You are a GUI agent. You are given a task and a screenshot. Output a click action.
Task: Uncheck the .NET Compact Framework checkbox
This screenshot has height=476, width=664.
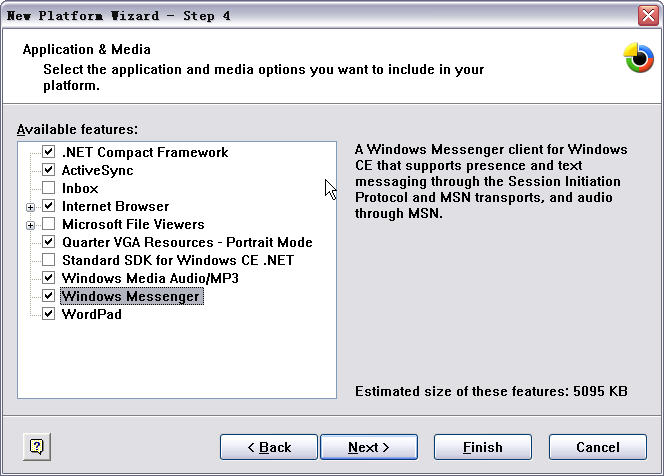pos(48,152)
